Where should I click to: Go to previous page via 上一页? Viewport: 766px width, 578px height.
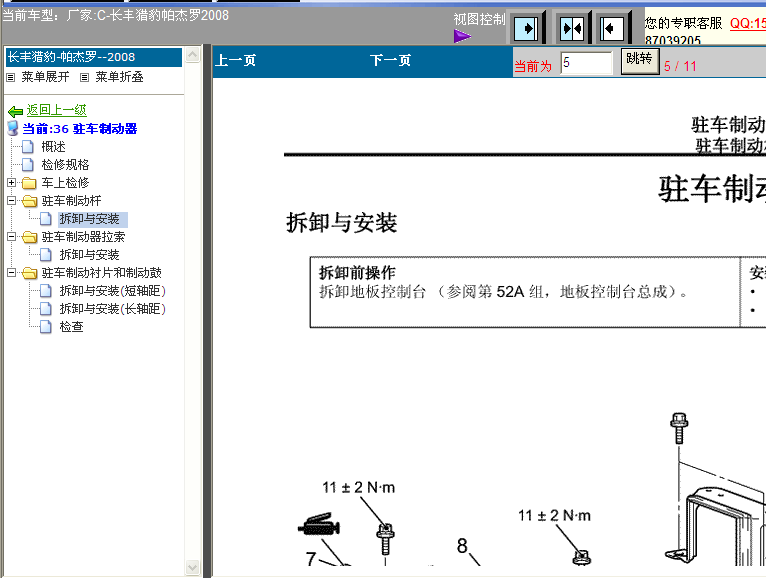(x=235, y=61)
